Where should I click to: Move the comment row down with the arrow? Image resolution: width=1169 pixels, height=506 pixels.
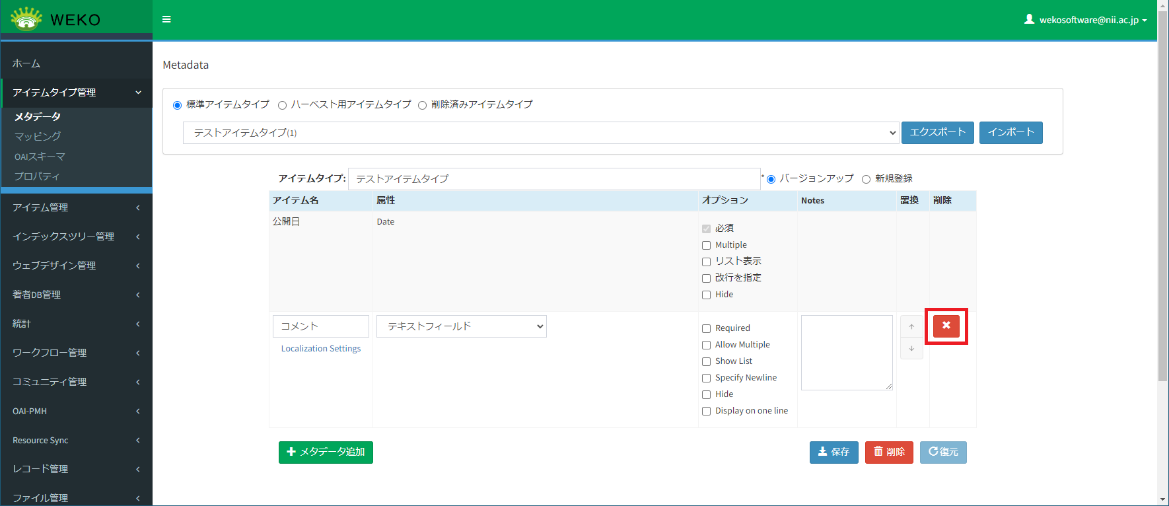click(x=911, y=349)
